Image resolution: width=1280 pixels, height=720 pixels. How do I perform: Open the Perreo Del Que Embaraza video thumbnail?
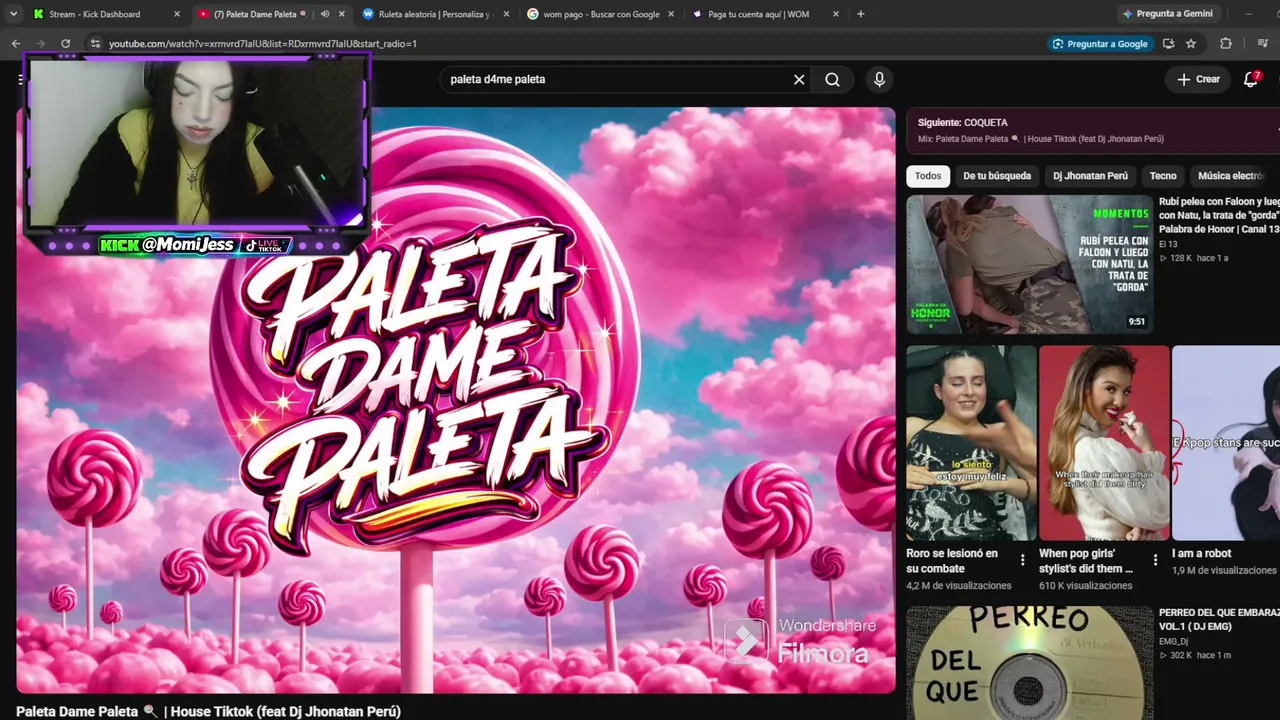[x=1030, y=663]
